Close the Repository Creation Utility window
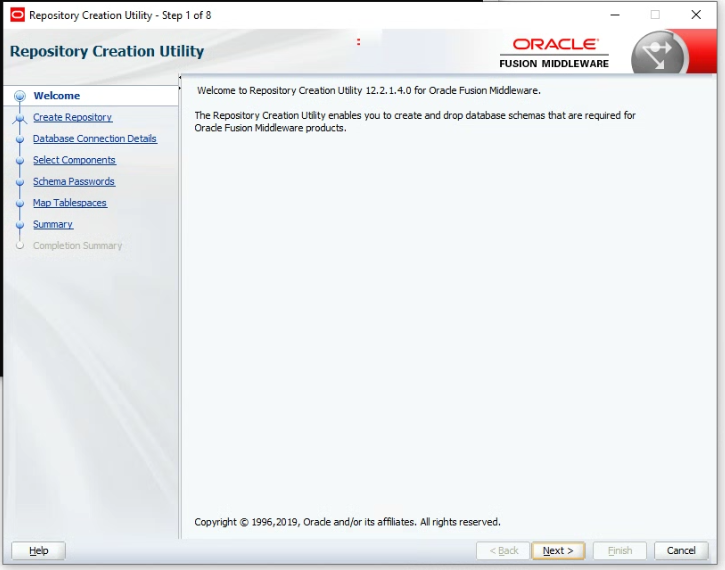The image size is (725, 570). point(696,15)
